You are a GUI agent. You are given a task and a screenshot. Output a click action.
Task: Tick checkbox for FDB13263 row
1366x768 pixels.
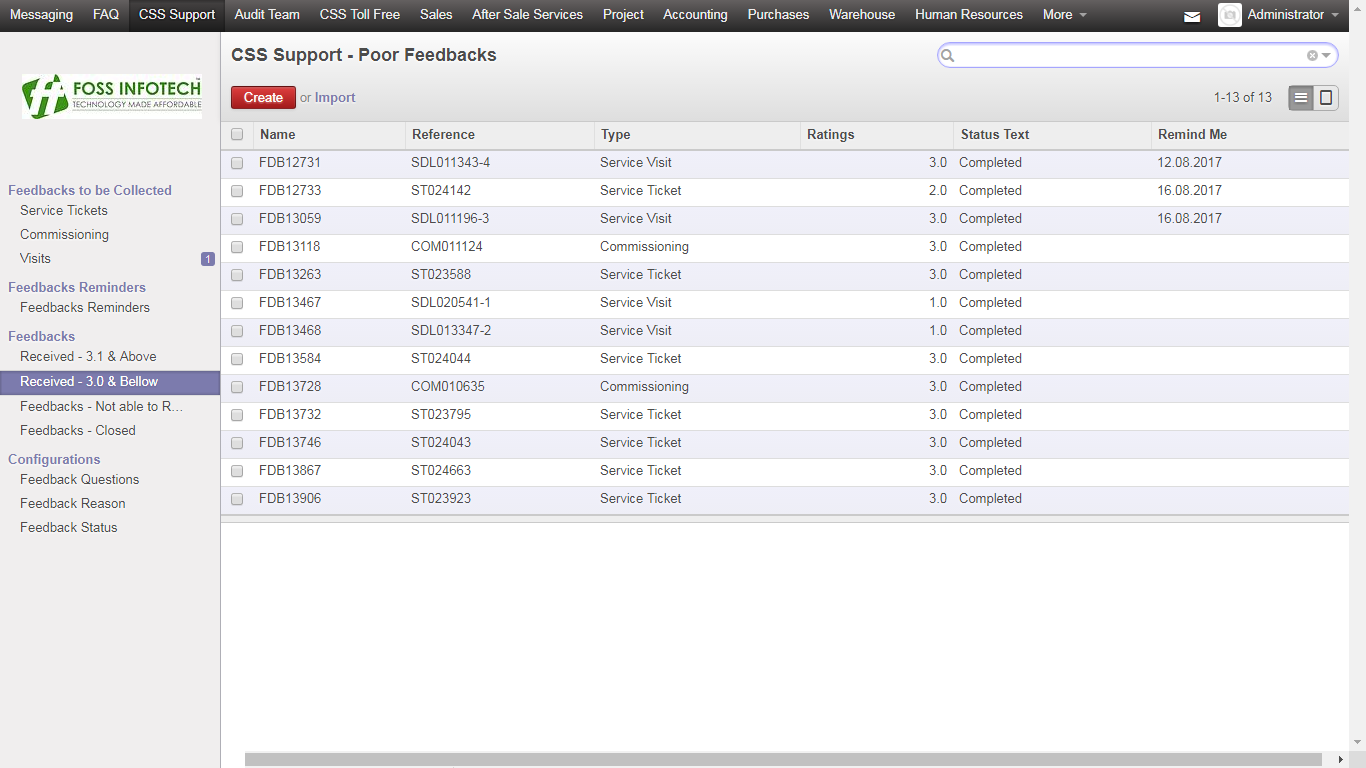[x=237, y=275]
